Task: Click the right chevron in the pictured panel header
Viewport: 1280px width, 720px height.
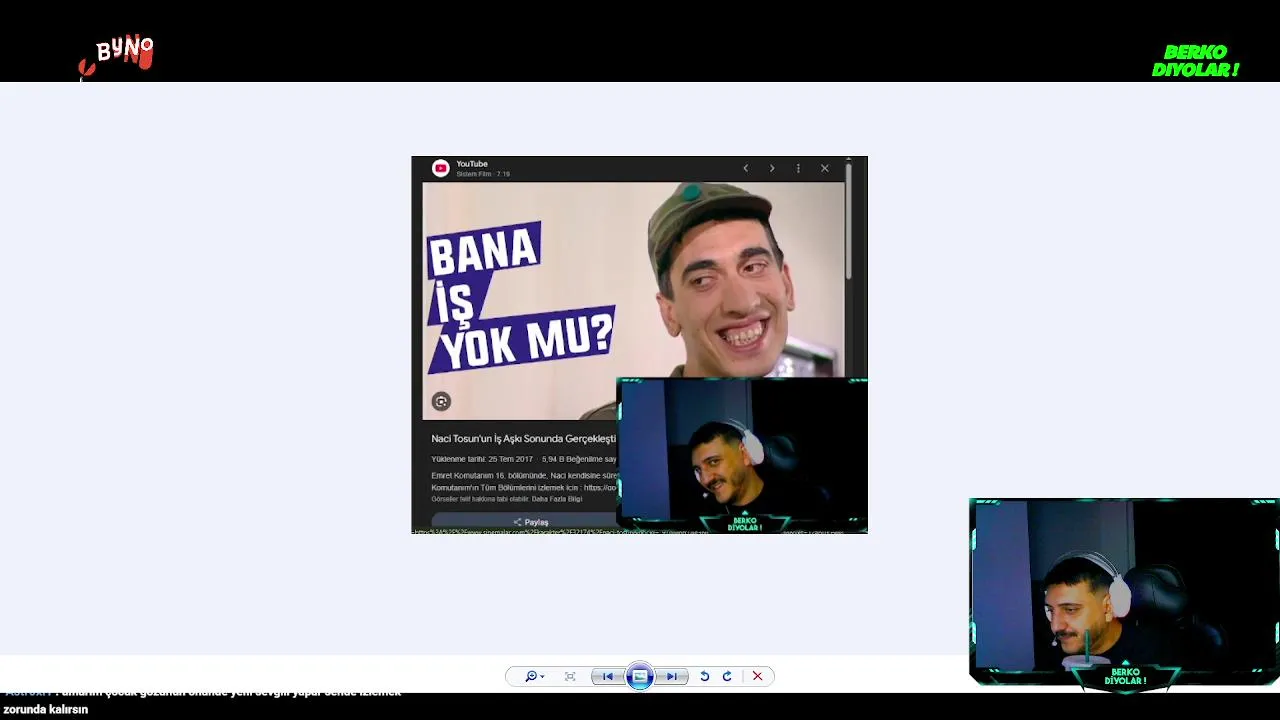Action: pos(772,168)
